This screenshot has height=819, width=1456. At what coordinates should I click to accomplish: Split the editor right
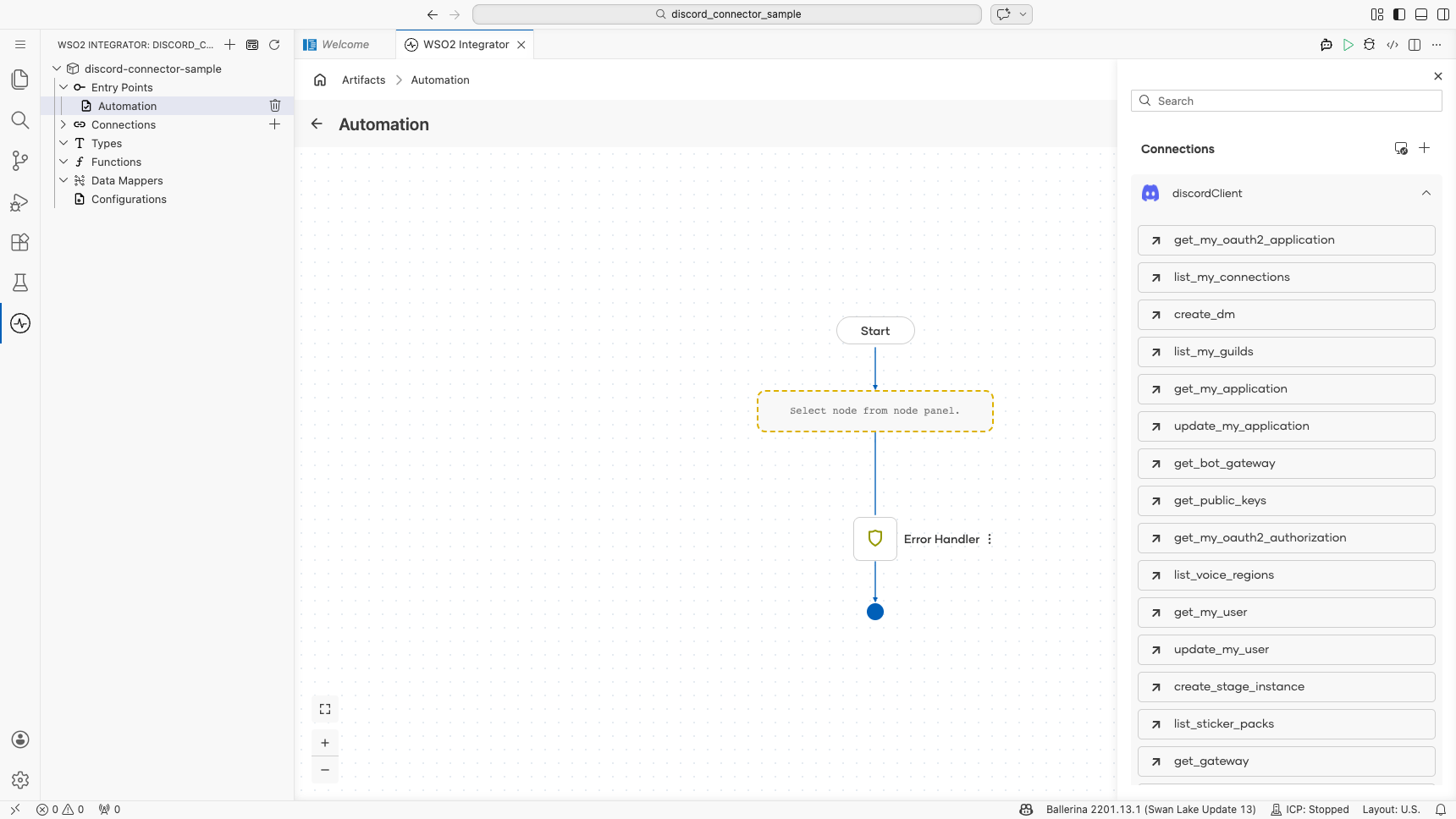pyautogui.click(x=1415, y=45)
